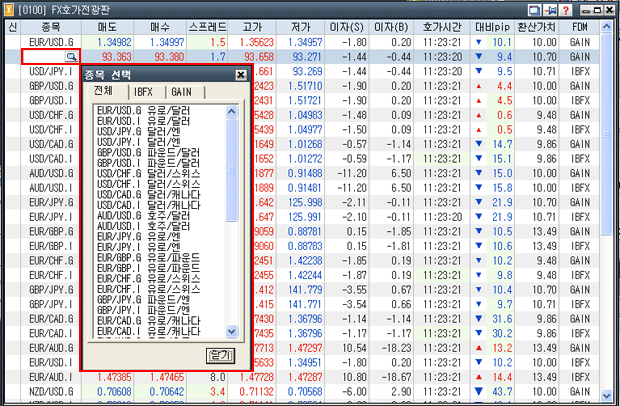Select EUR/CAD.G 유로/캐나다 in list
The image size is (620, 406).
148,320
